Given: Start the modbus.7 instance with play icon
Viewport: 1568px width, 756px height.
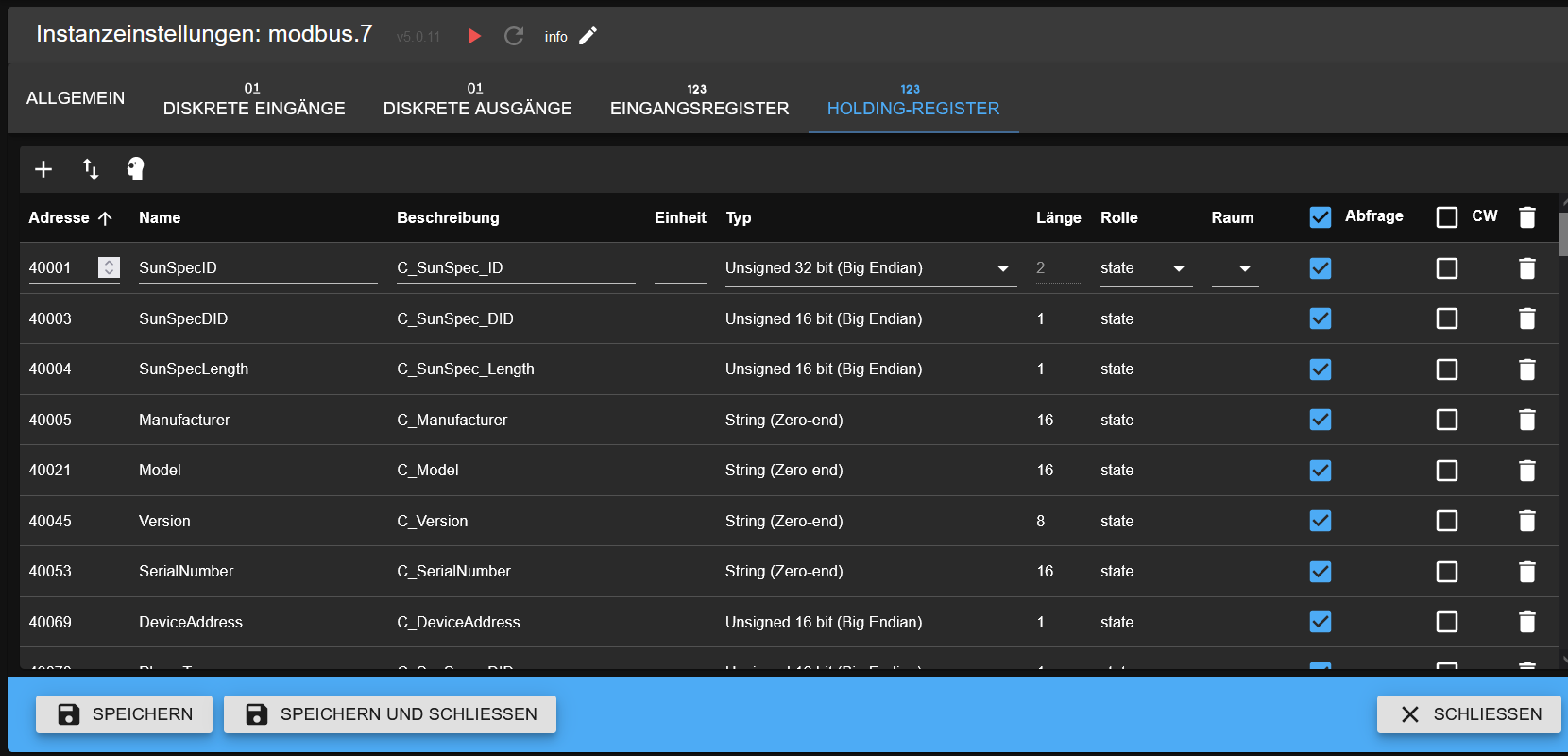Looking at the screenshot, I should click(474, 36).
